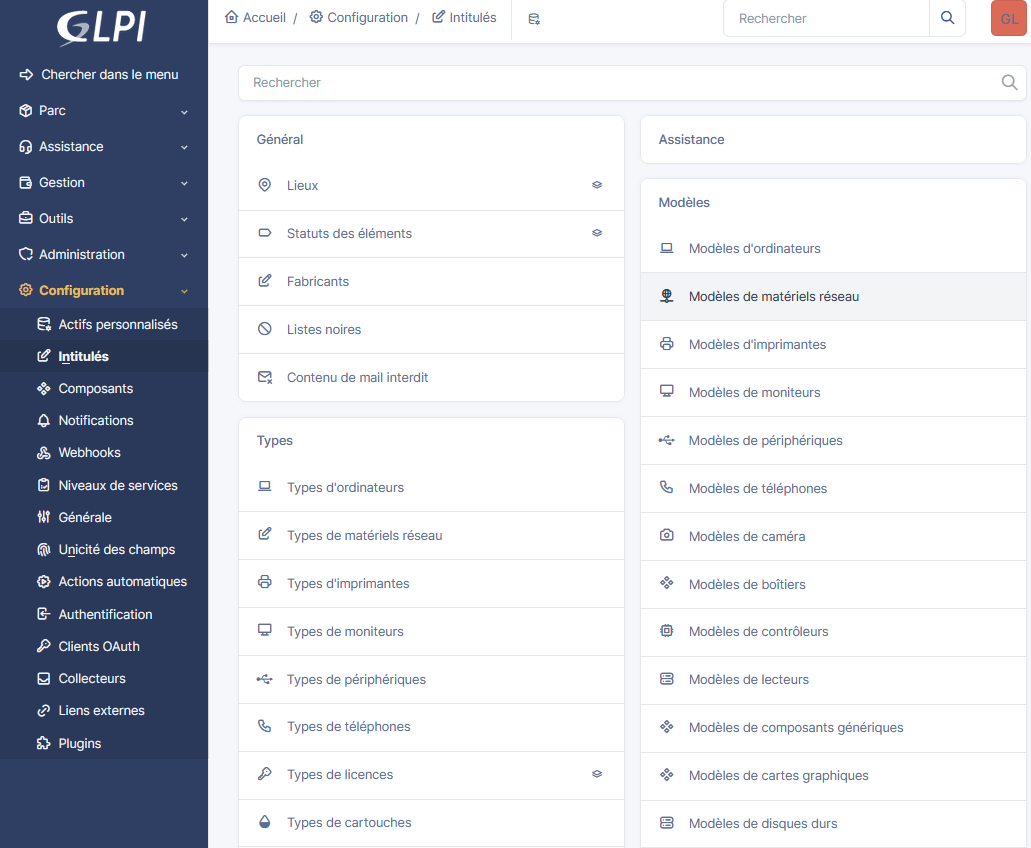
Task: Click the chip icon beside Modèles de contrôleurs
Action: [x=667, y=630]
